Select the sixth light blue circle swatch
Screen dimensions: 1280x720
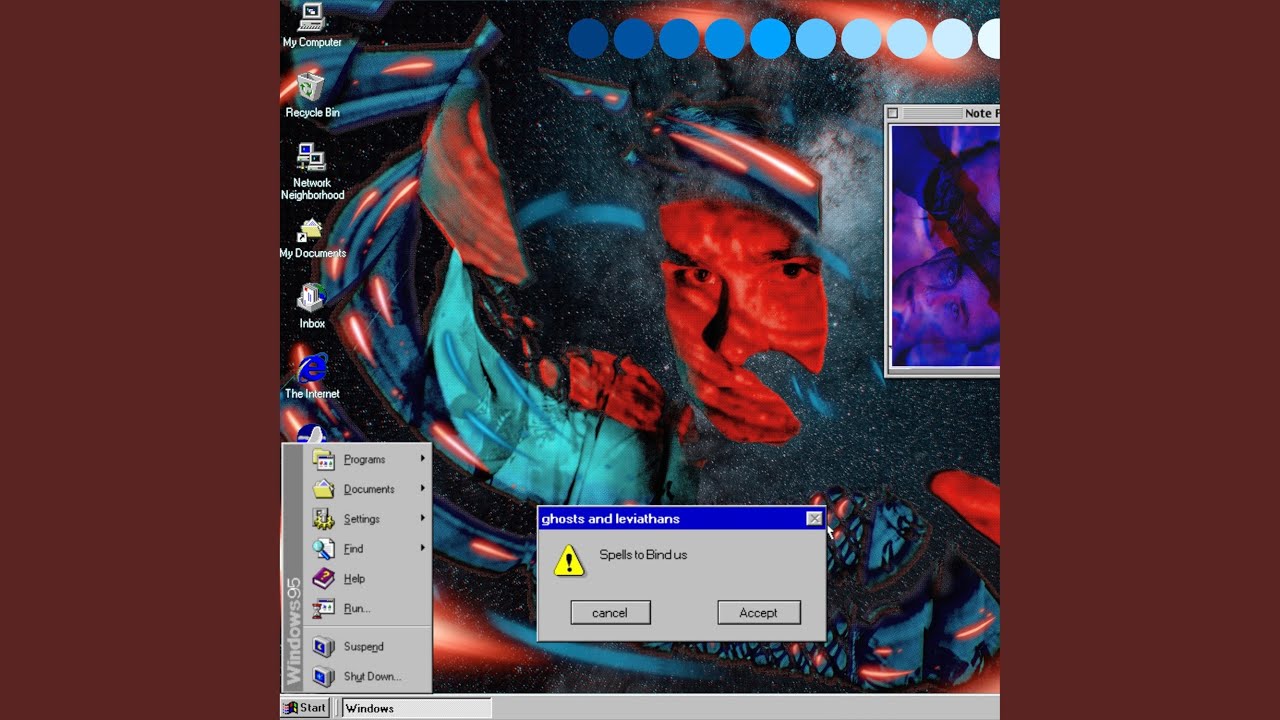click(816, 38)
